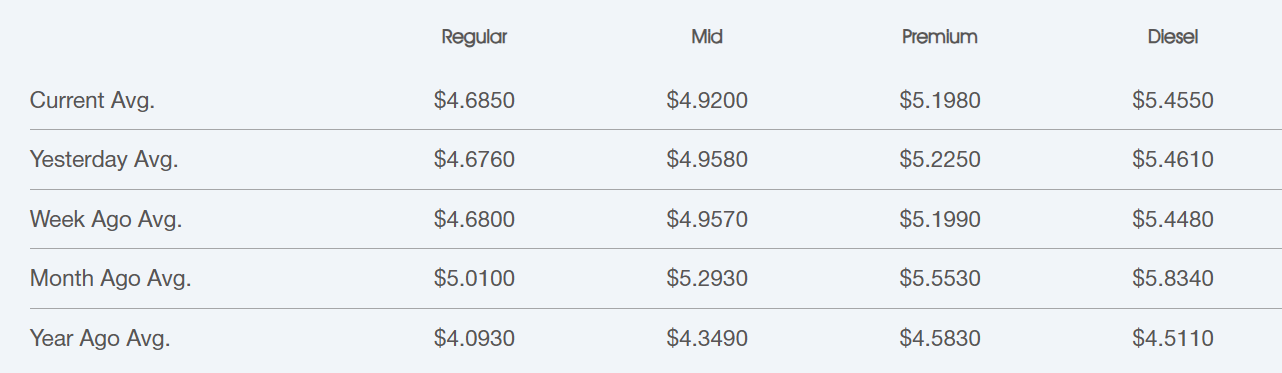Click the Regular column header
The image size is (1282, 373).
pos(474,37)
